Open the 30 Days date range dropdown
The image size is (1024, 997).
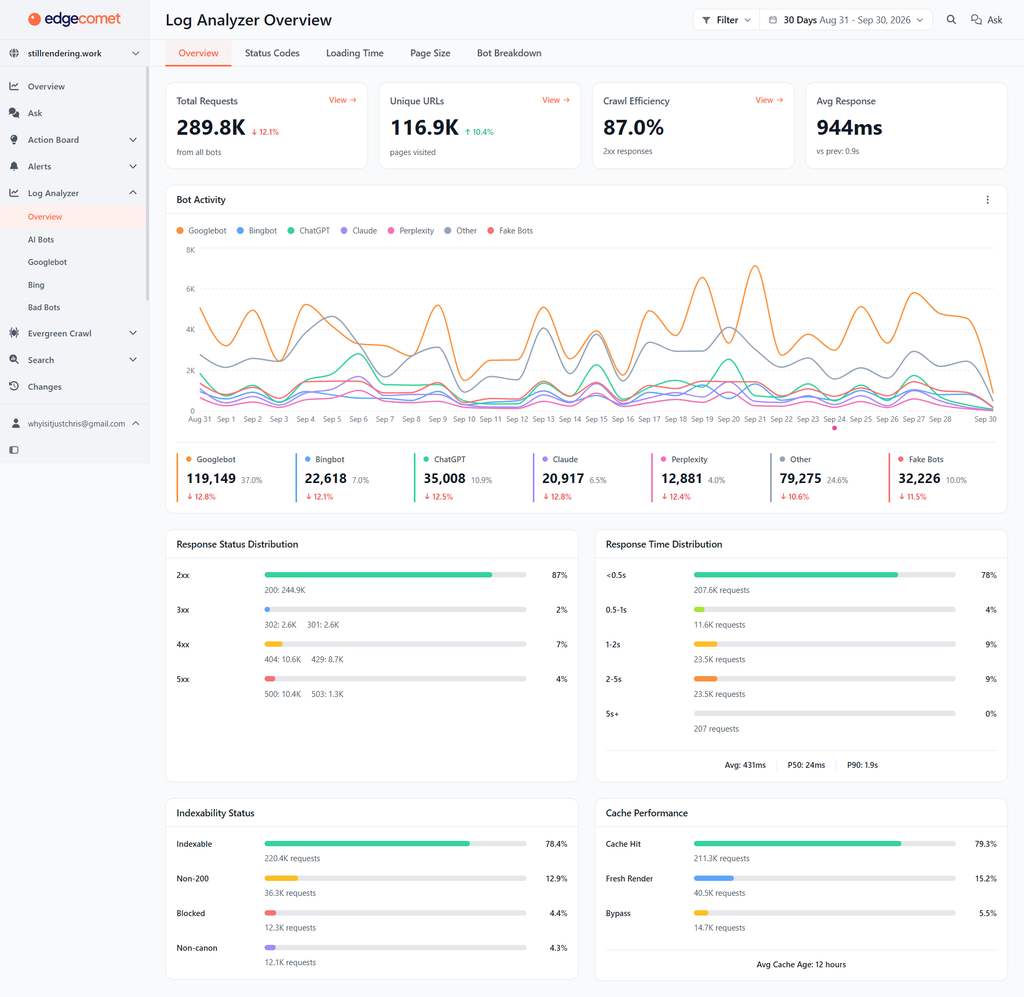point(846,20)
